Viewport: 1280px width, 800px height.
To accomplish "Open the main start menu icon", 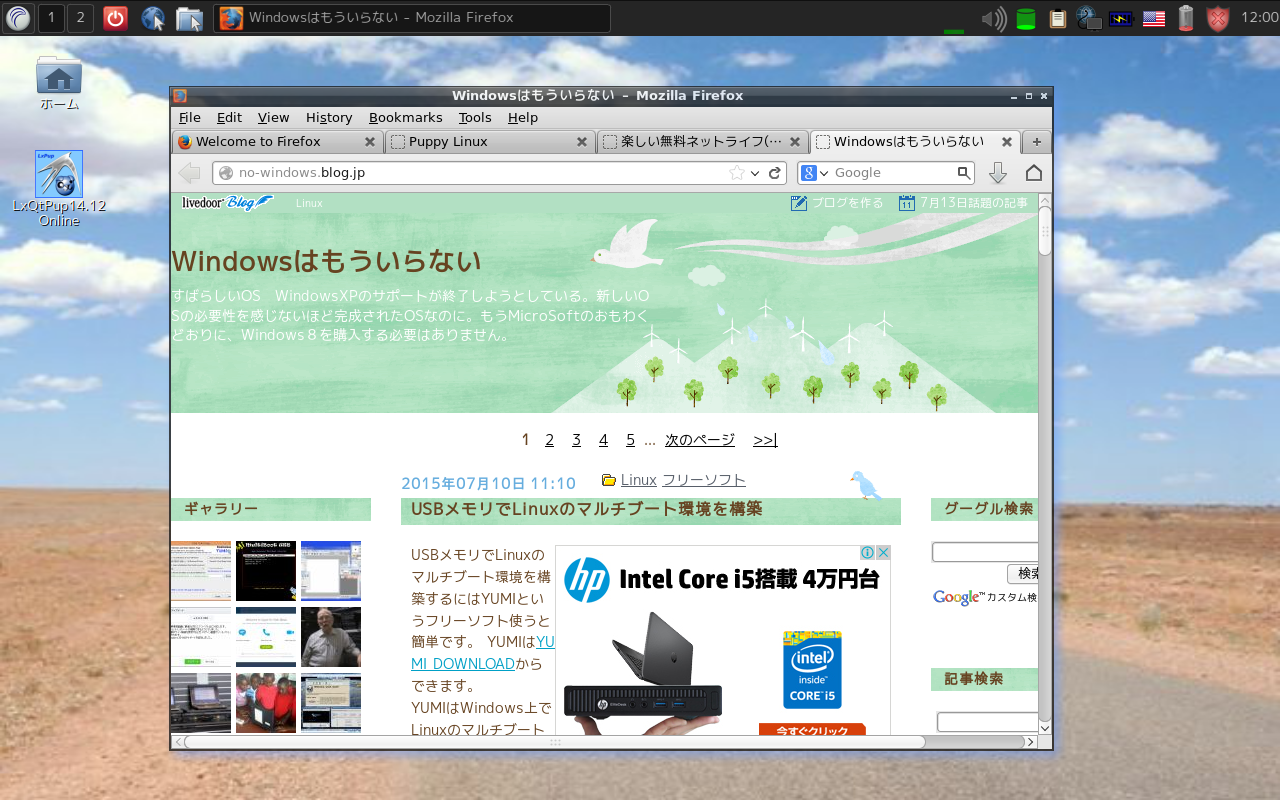I will coord(18,17).
